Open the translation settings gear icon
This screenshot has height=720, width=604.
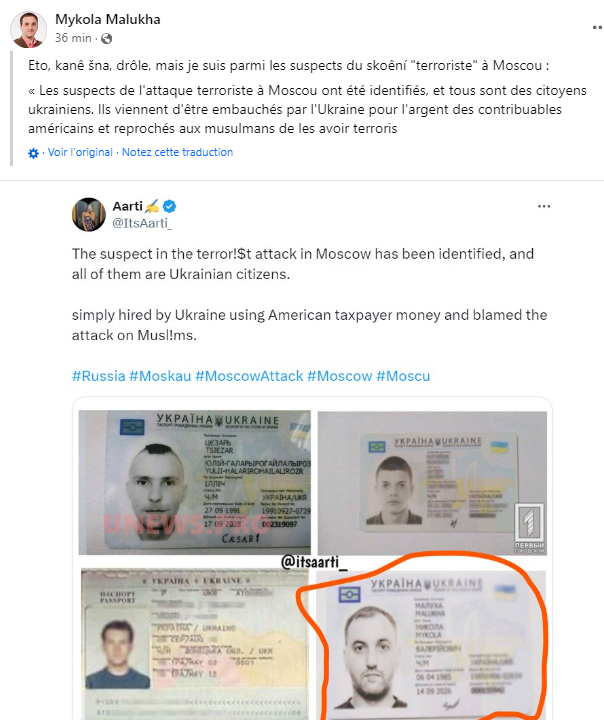[x=34, y=153]
